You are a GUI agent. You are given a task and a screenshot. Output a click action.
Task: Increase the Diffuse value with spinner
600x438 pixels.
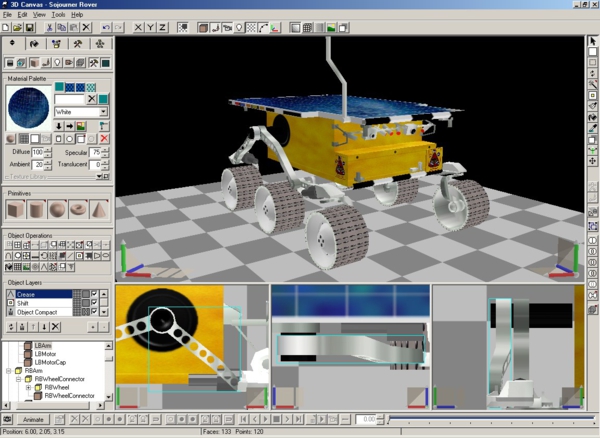[x=50, y=148]
